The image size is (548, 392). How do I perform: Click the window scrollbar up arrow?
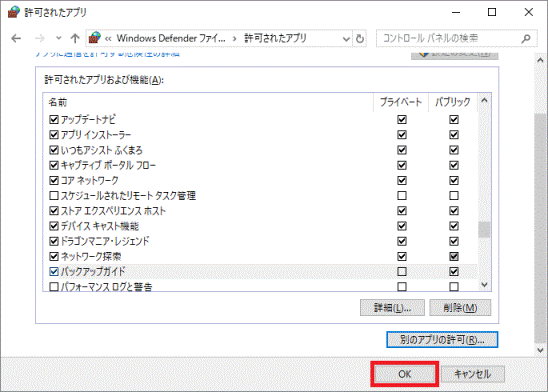coord(540,60)
